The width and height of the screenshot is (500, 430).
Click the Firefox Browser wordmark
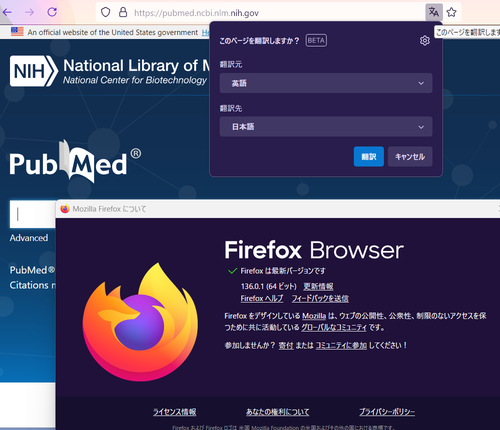(314, 250)
